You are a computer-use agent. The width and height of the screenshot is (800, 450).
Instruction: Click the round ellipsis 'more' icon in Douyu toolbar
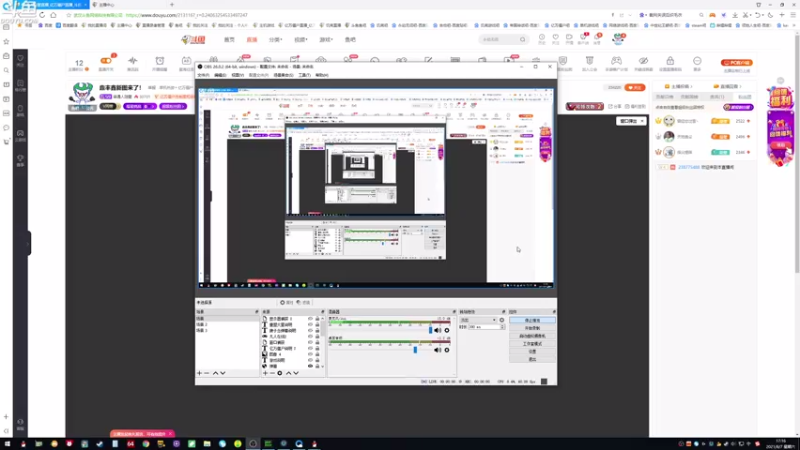[697, 61]
